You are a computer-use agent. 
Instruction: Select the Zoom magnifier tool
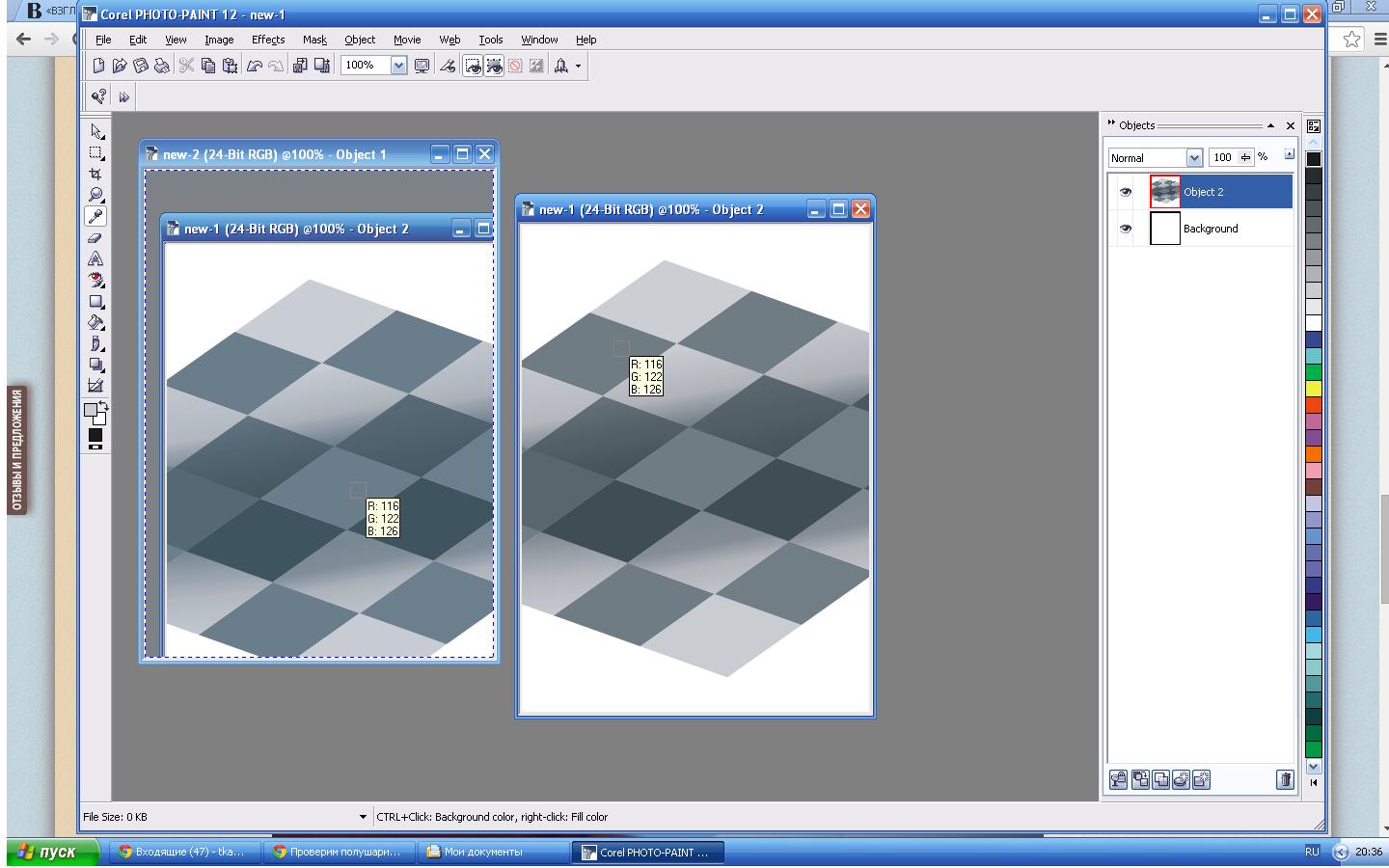point(95,195)
